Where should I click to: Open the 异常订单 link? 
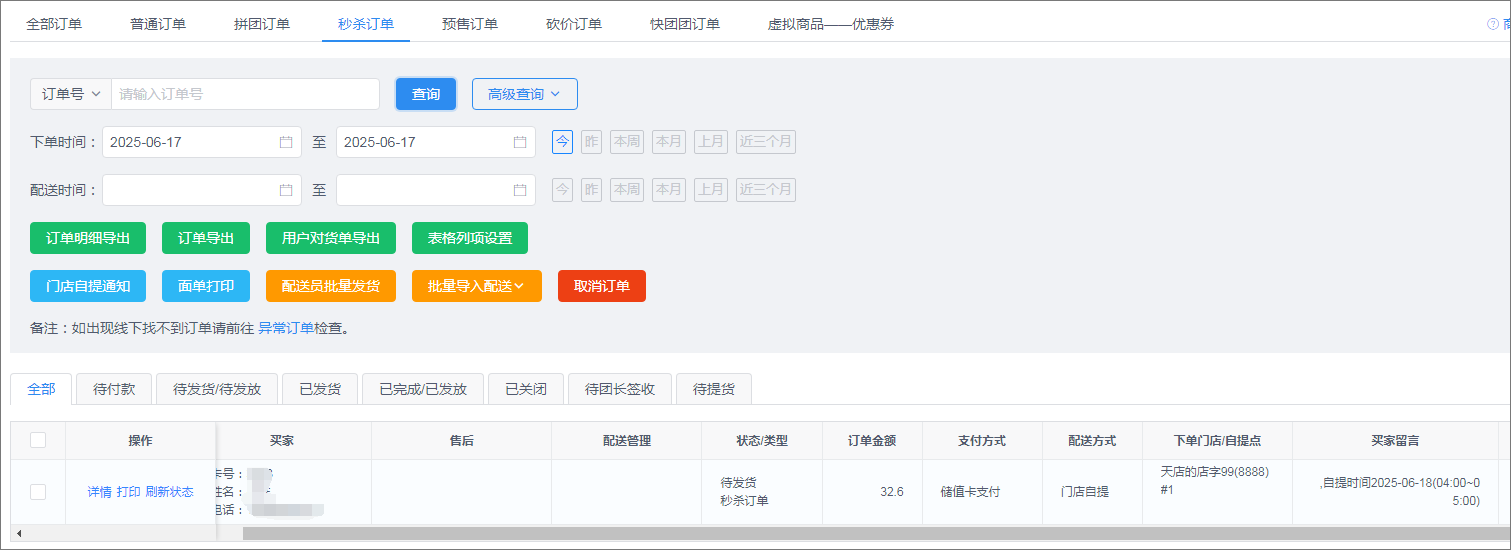point(286,328)
